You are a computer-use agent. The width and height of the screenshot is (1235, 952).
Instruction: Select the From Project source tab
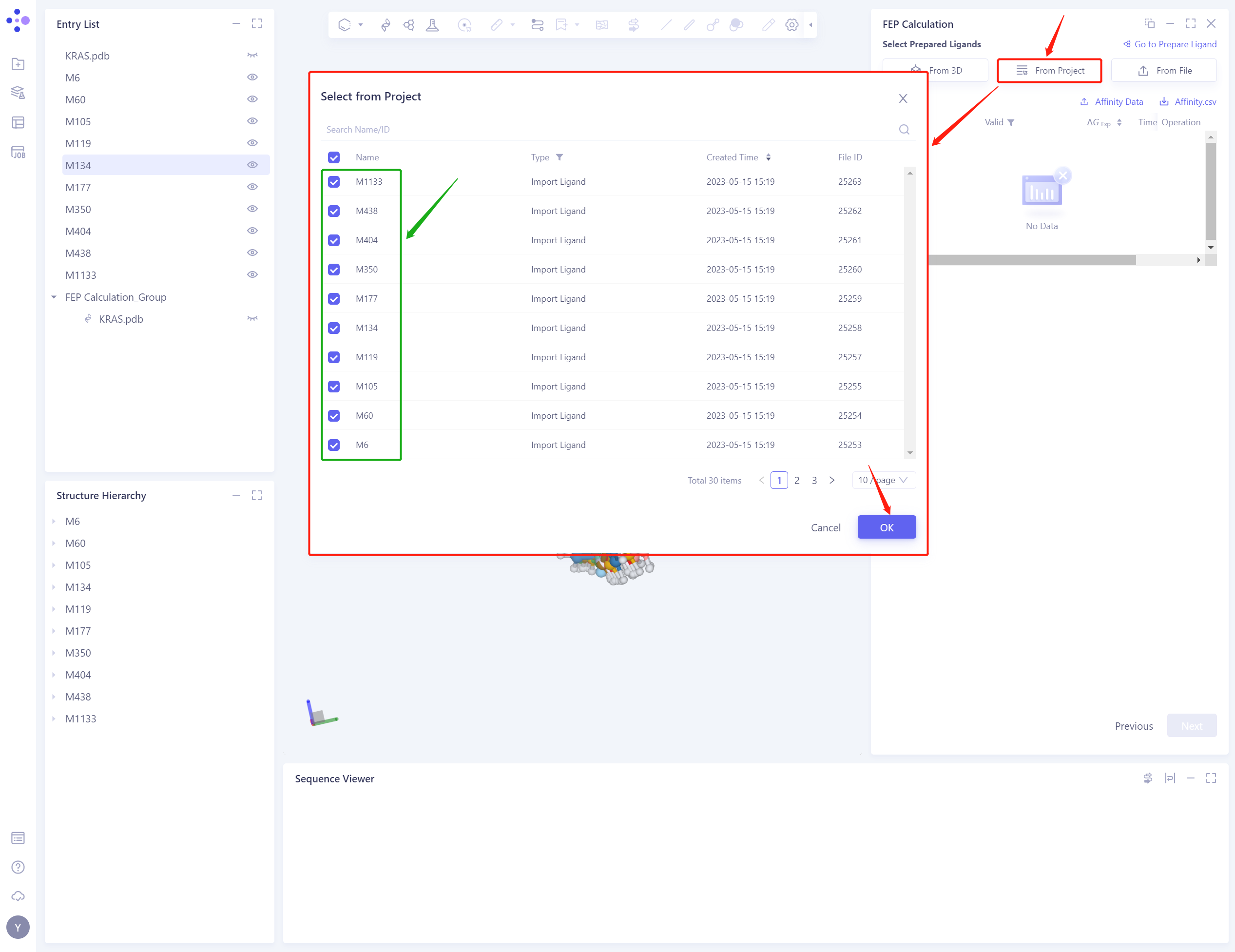(x=1049, y=71)
